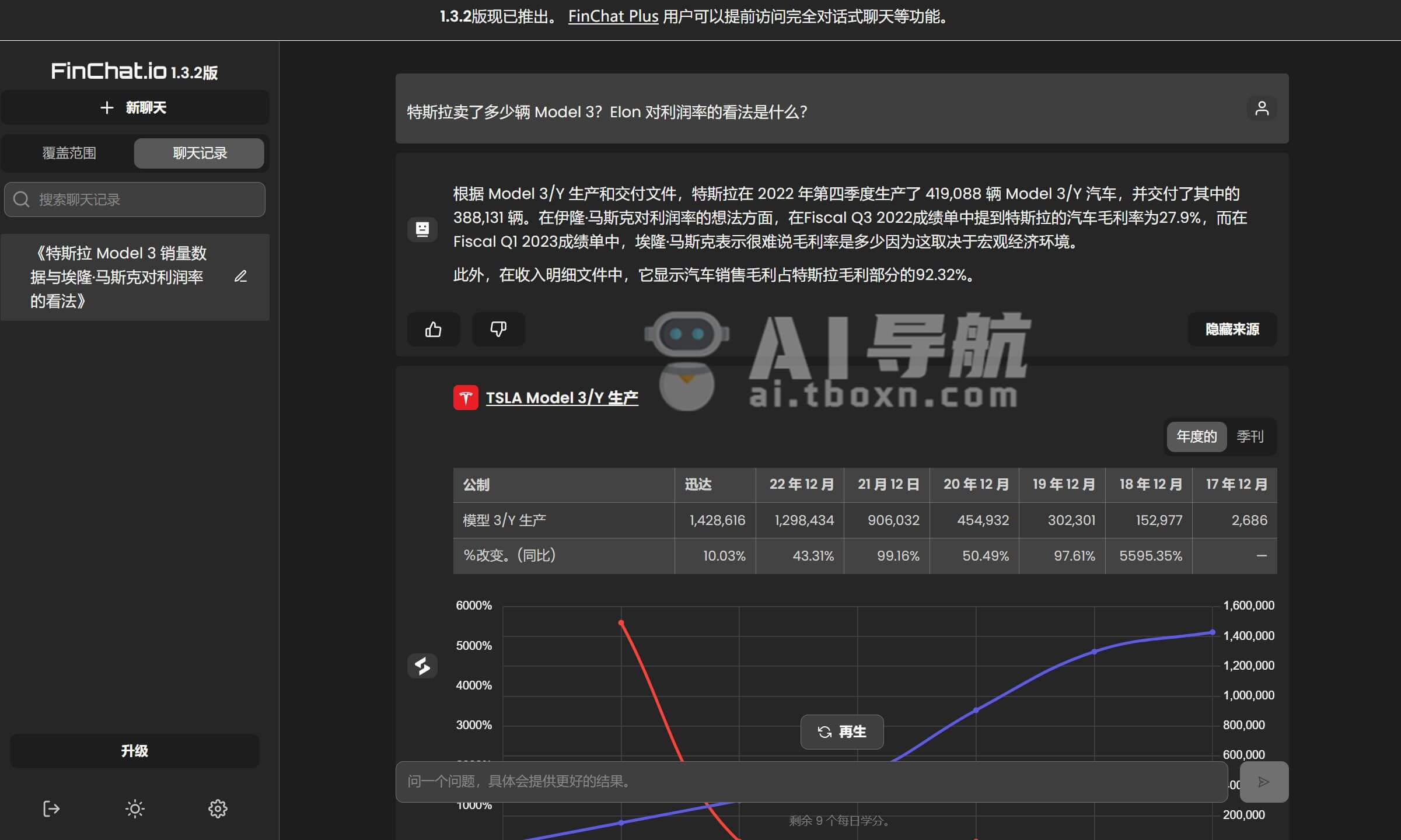Click the user profile icon

point(1262,108)
